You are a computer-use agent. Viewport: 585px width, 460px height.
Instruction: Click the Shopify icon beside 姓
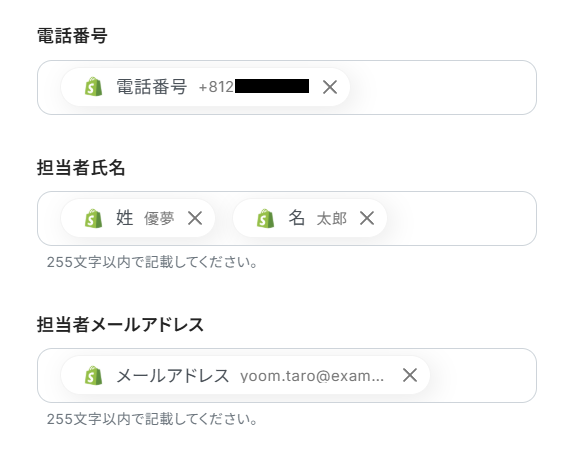point(93,218)
